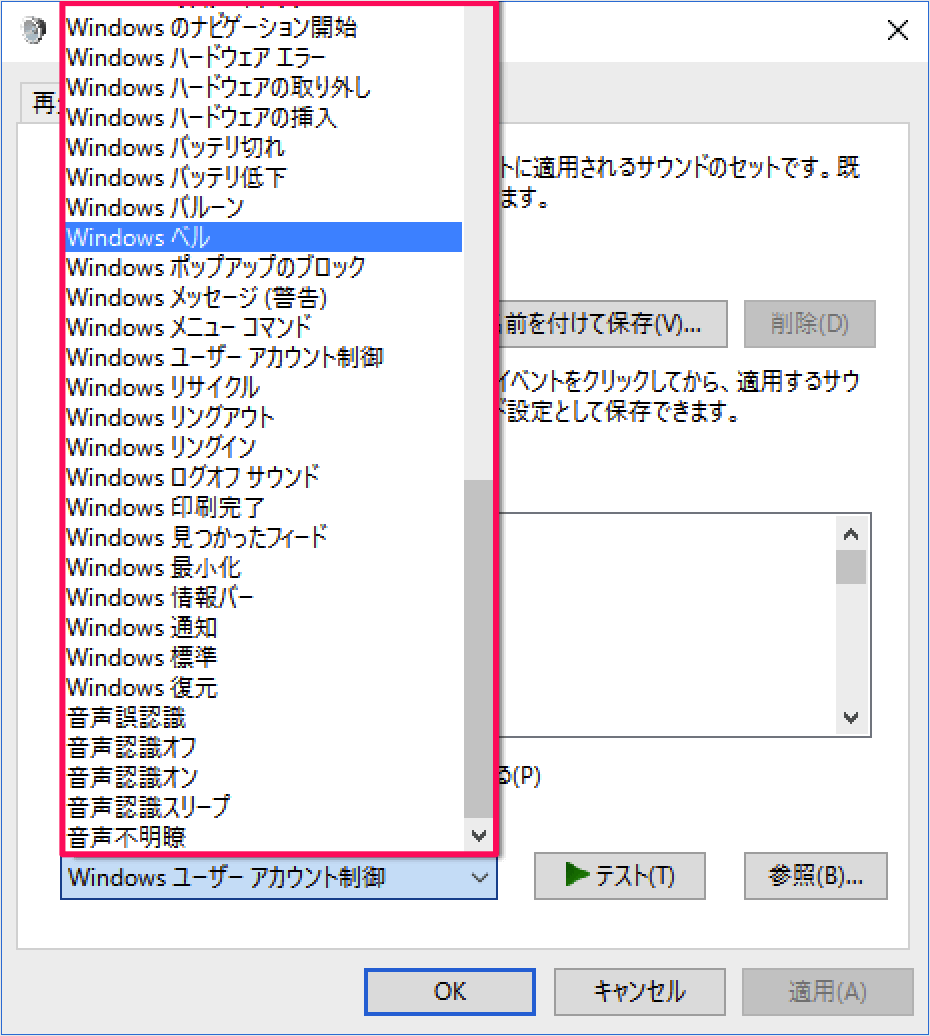This screenshot has height=1036, width=930.
Task: Select 'Windows ハードウェアの取り外し' option
Action: [264, 88]
